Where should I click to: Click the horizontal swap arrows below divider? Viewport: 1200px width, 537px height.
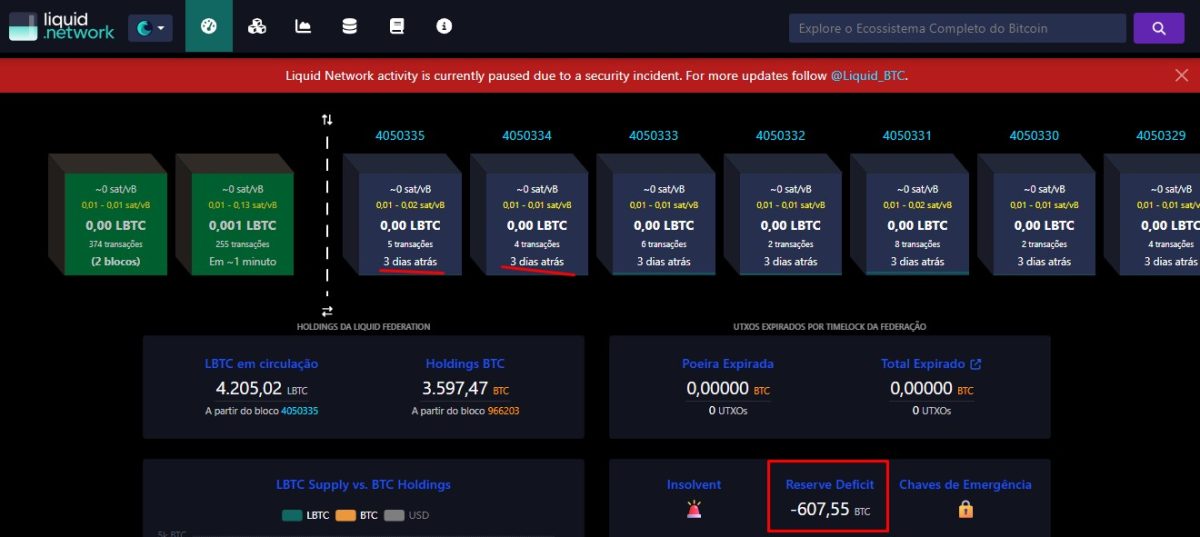pos(327,311)
